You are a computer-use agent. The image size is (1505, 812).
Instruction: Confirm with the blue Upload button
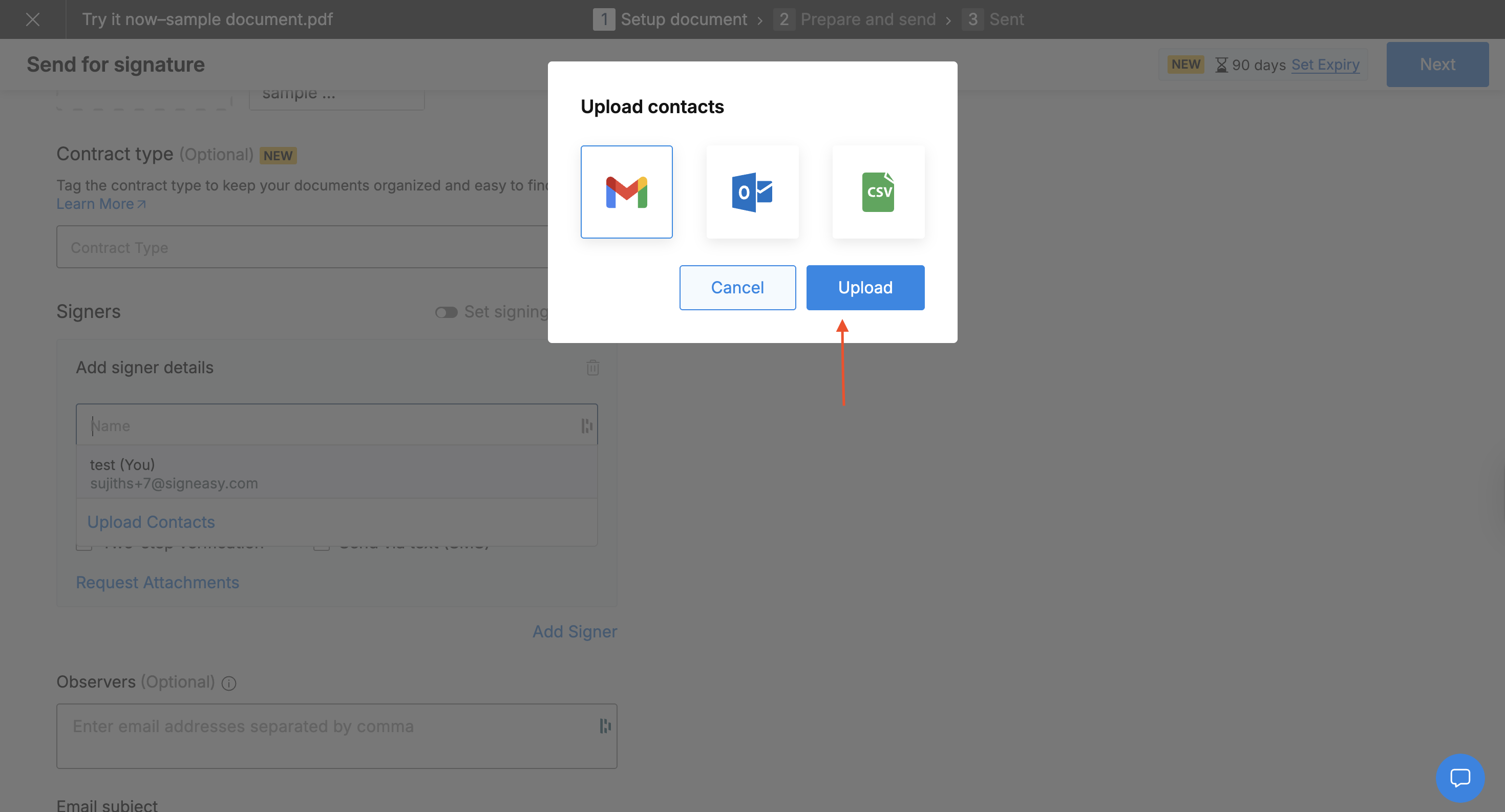pos(865,287)
